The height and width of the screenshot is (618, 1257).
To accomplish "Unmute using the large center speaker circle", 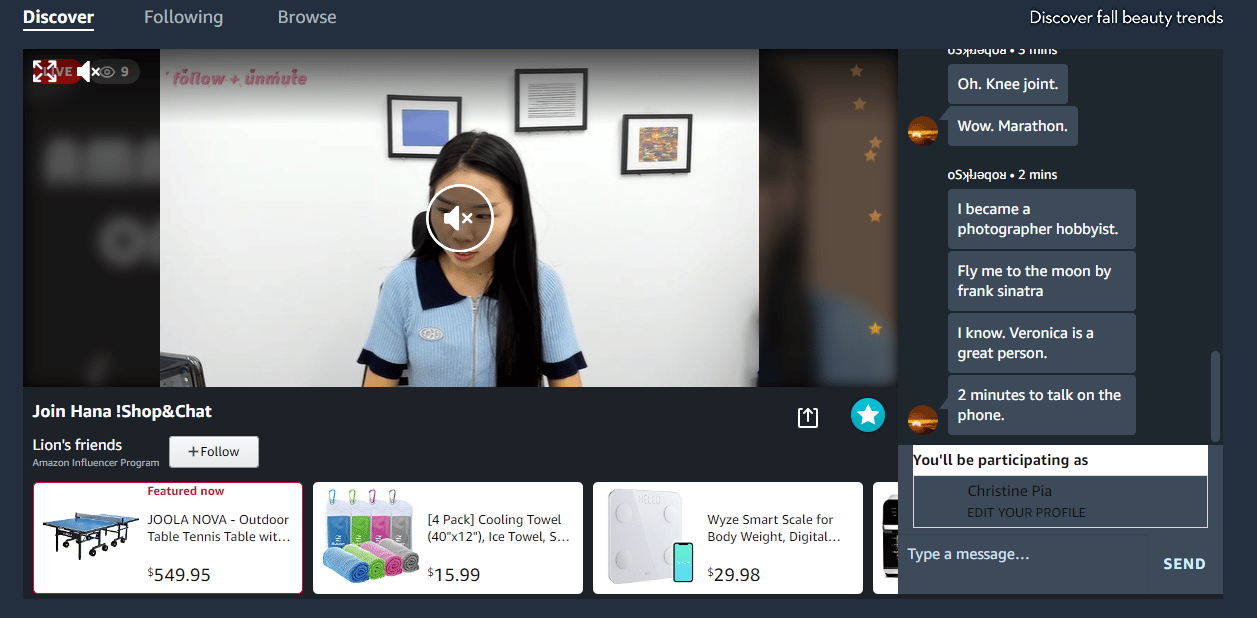I will 460,217.
